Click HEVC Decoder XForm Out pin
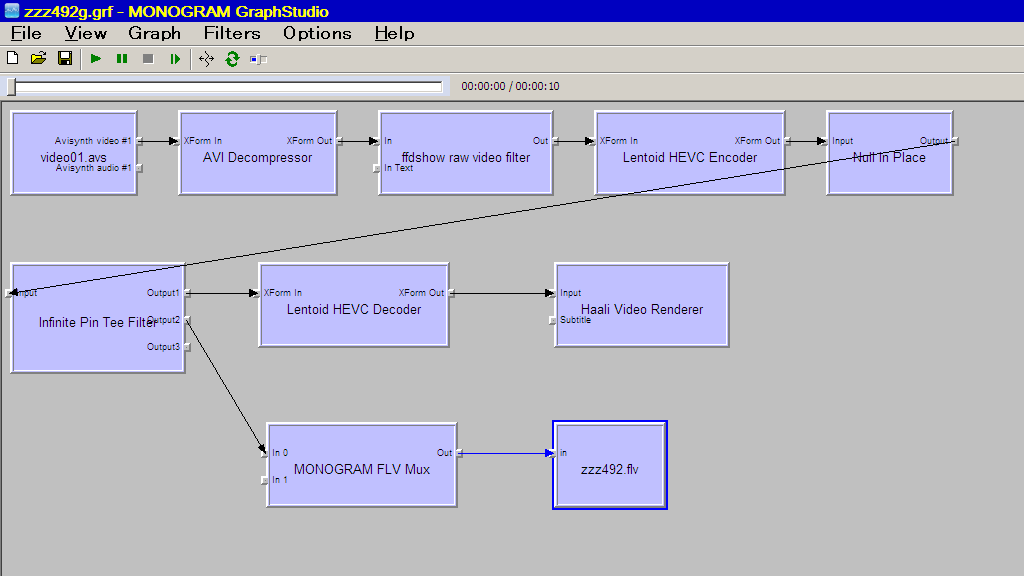 (x=451, y=293)
